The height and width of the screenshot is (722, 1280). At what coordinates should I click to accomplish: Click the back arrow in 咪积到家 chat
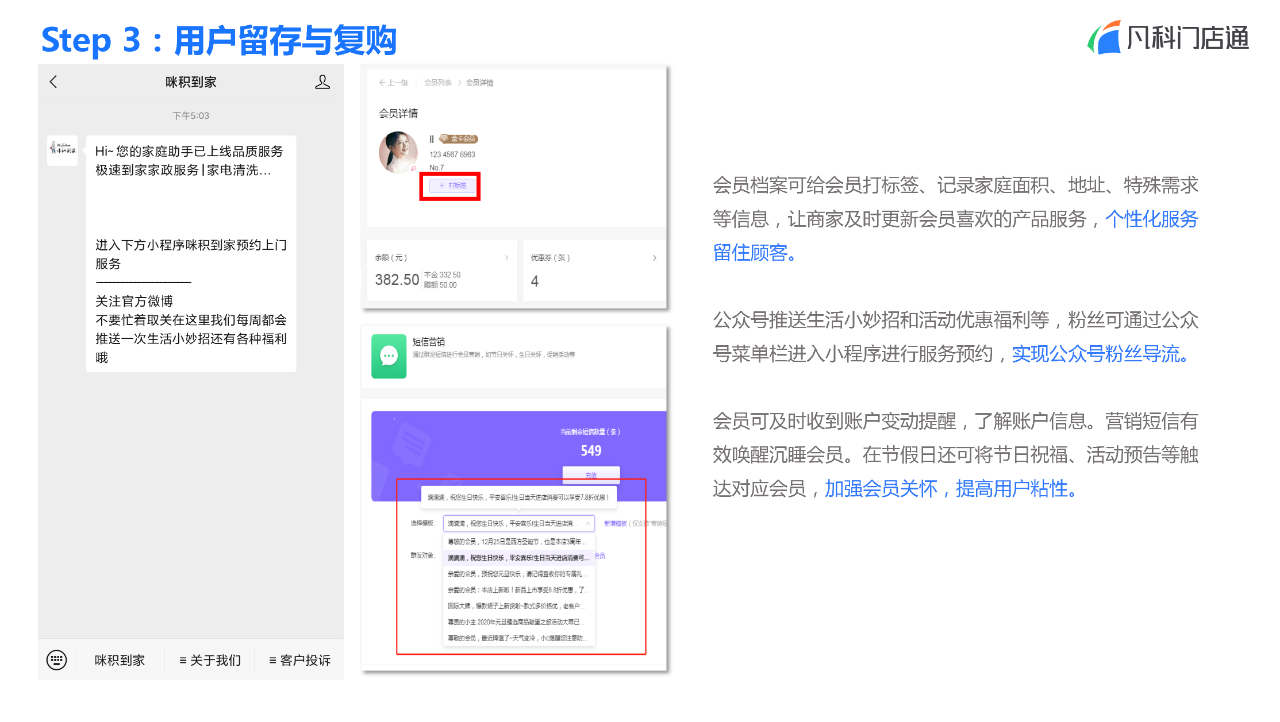[x=52, y=82]
